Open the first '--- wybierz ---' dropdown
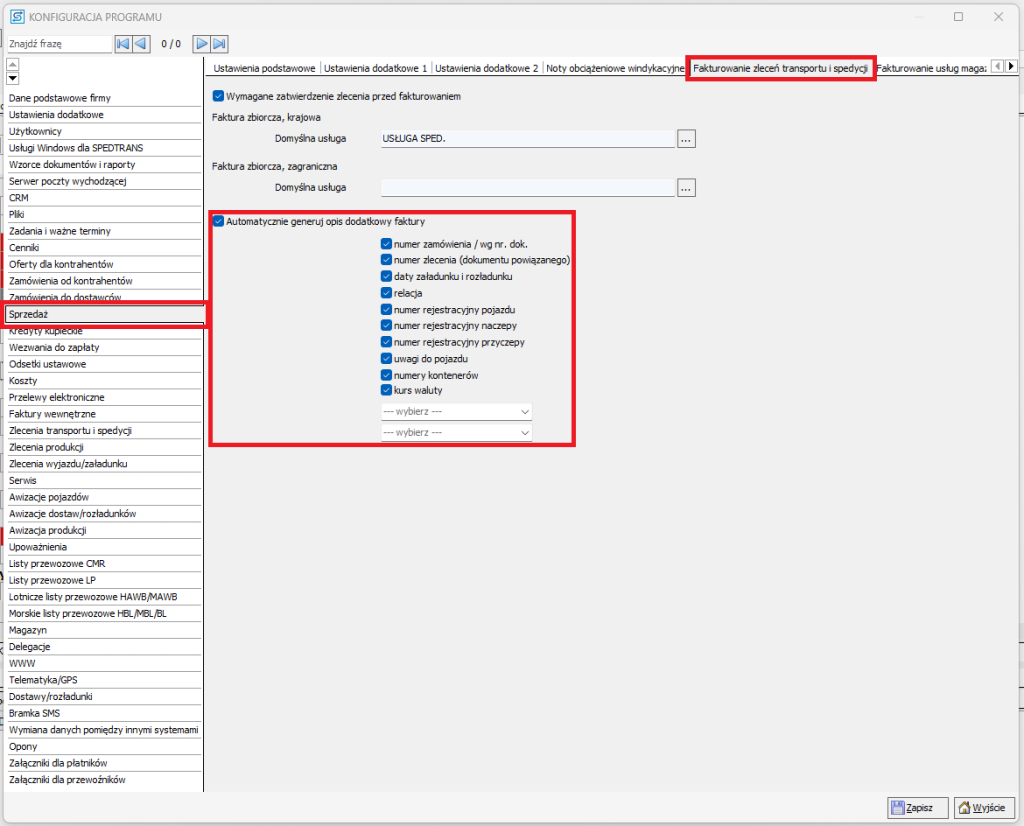 pyautogui.click(x=456, y=411)
